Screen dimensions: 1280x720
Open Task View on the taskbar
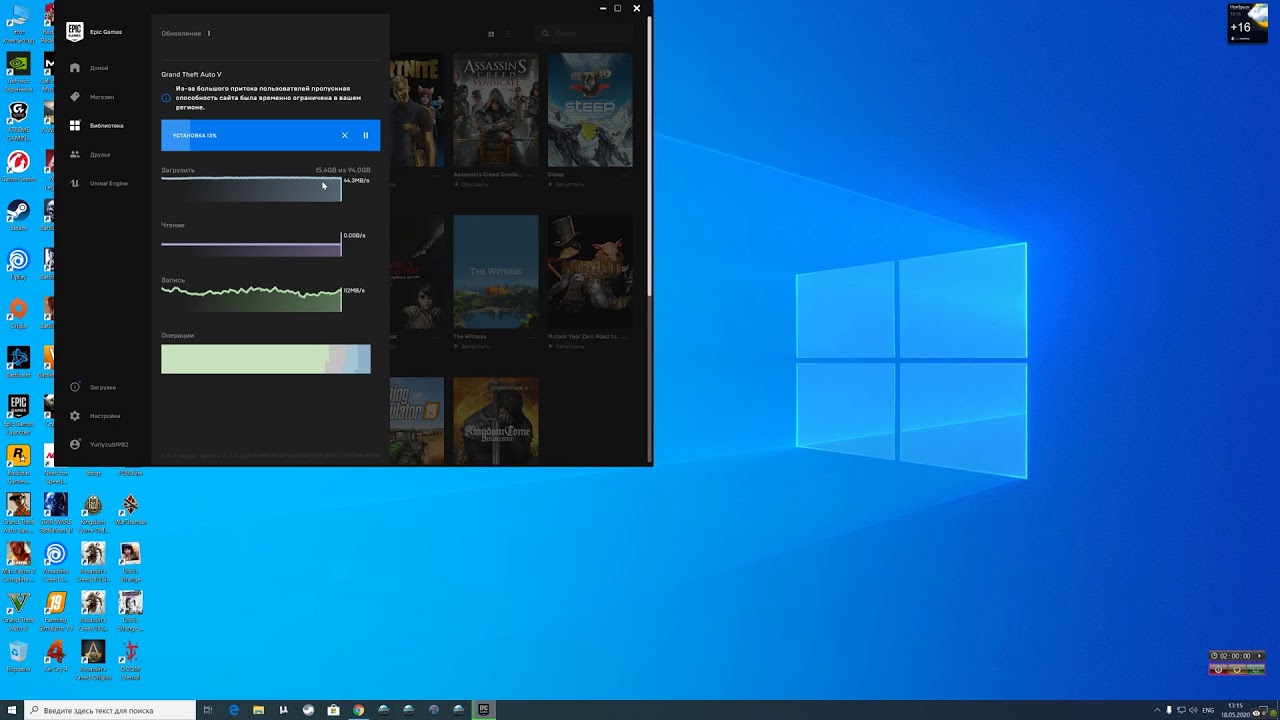point(208,710)
